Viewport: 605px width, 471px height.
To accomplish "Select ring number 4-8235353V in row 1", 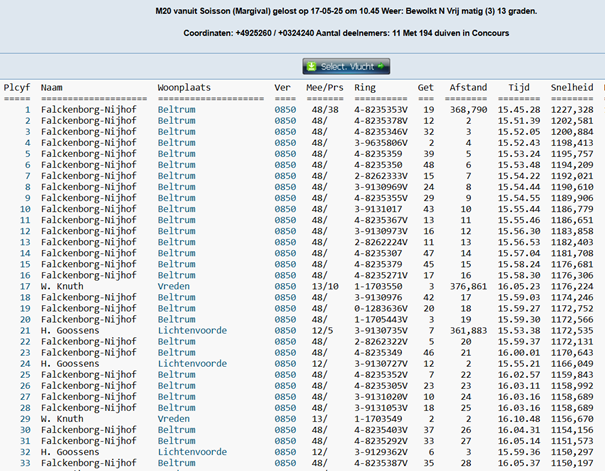I will (380, 109).
